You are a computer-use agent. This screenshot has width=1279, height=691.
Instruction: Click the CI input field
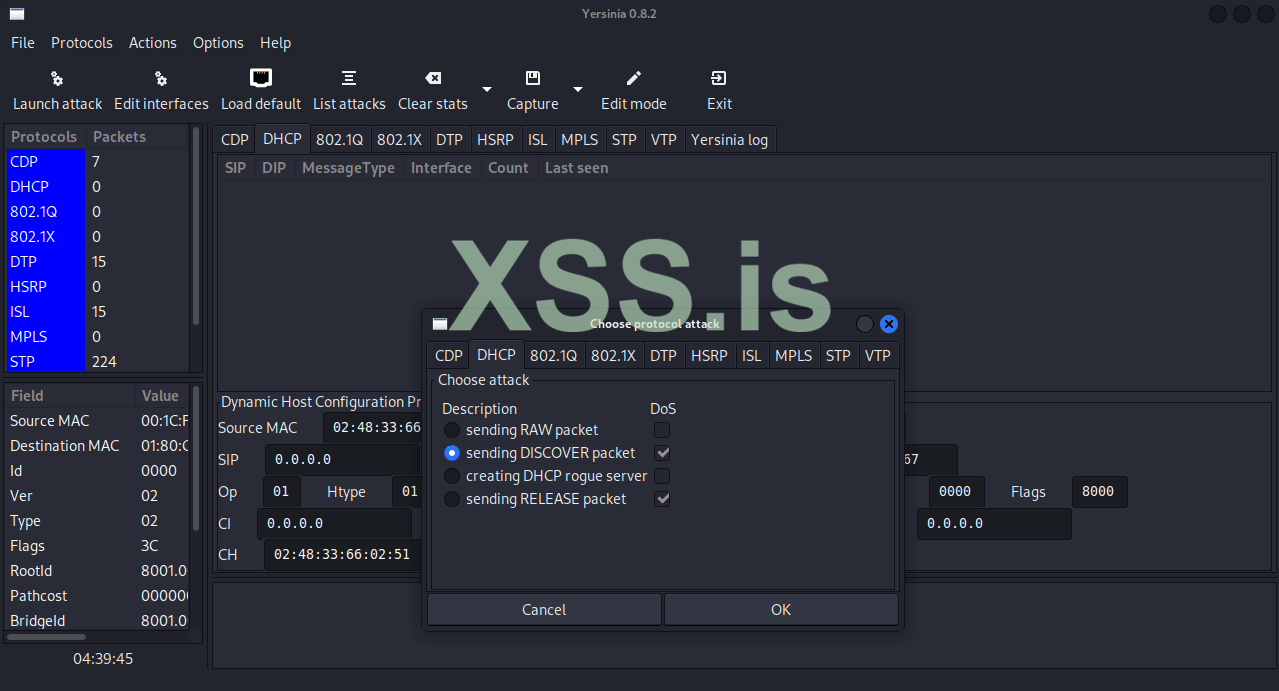click(x=334, y=523)
